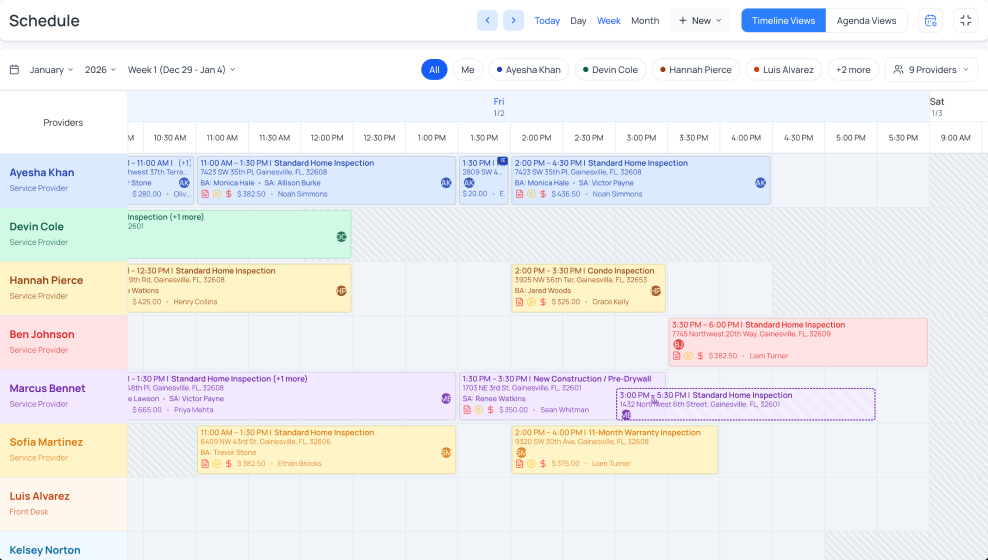Switch to Agenda Views tab
The image size is (988, 560).
(x=866, y=20)
